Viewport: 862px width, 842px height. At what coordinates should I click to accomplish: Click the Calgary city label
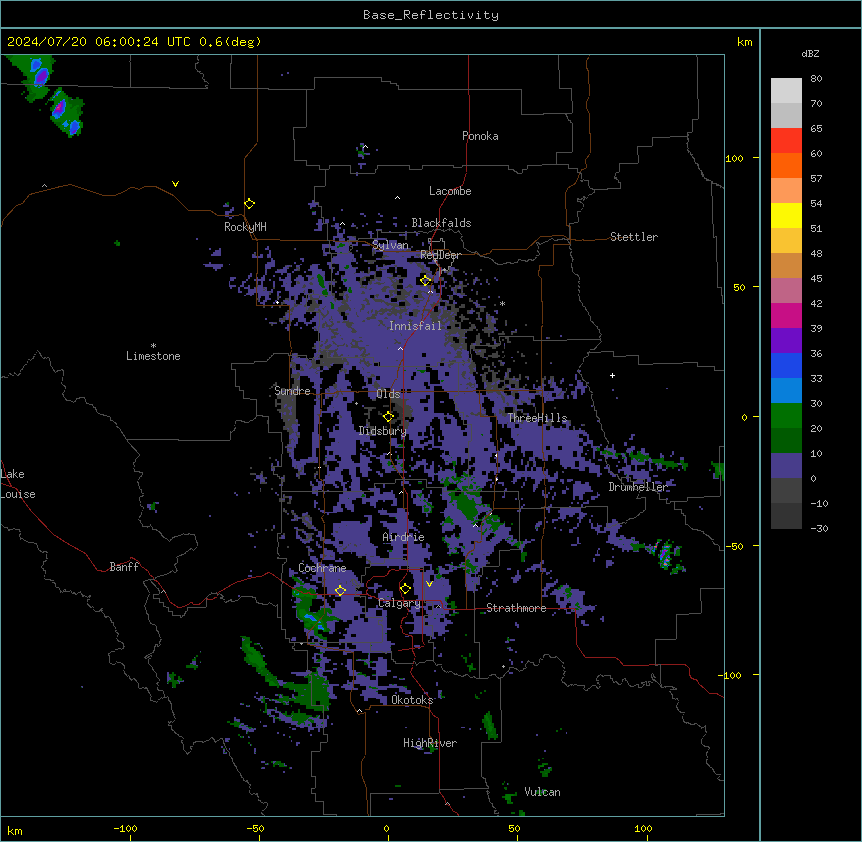pyautogui.click(x=399, y=603)
